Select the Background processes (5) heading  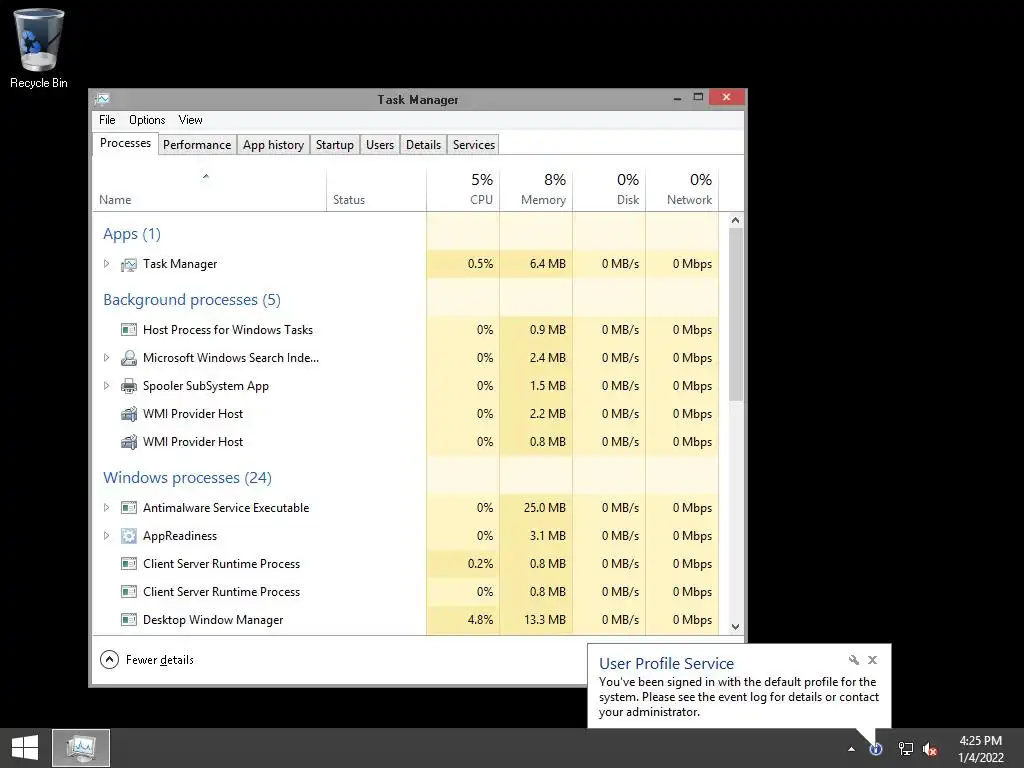[192, 300]
